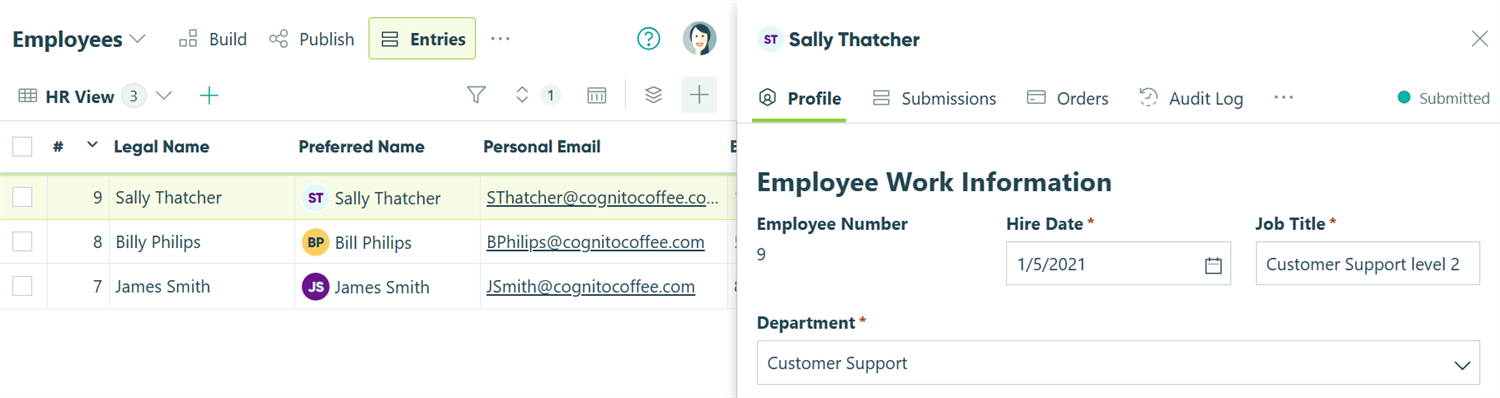This screenshot has height=398, width=1500.
Task: Click the Job Title input field
Action: click(x=1367, y=265)
